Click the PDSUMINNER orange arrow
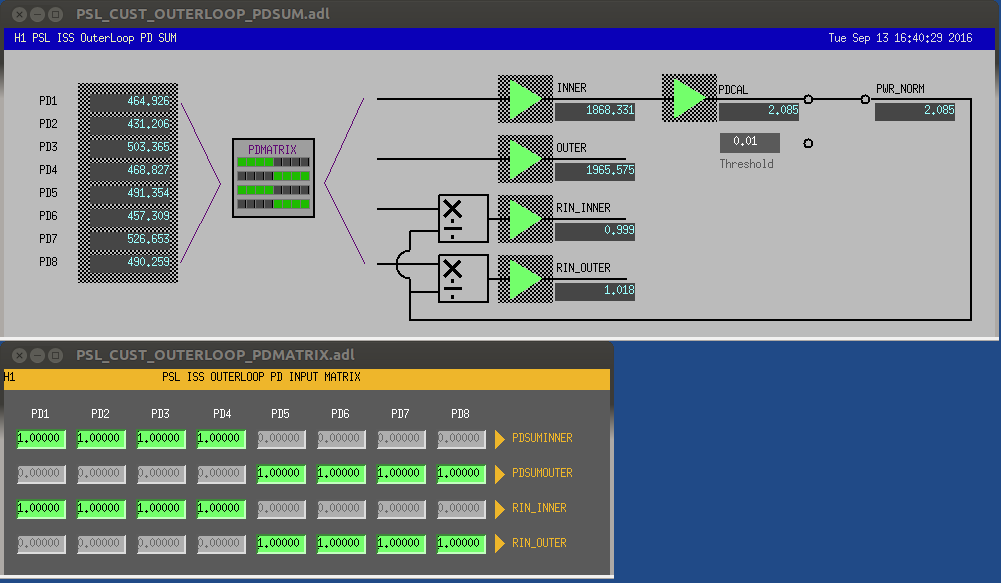The height and width of the screenshot is (583, 1001). (x=500, y=439)
